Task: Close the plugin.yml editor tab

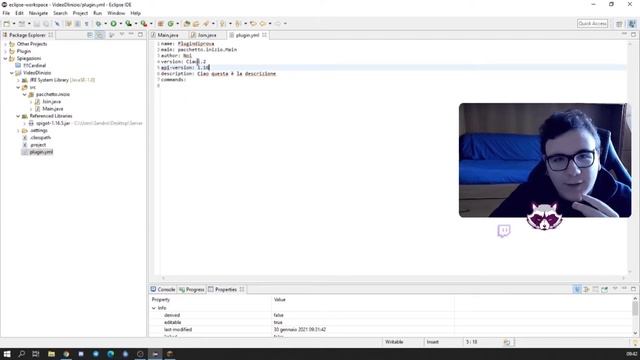Action: click(264, 35)
